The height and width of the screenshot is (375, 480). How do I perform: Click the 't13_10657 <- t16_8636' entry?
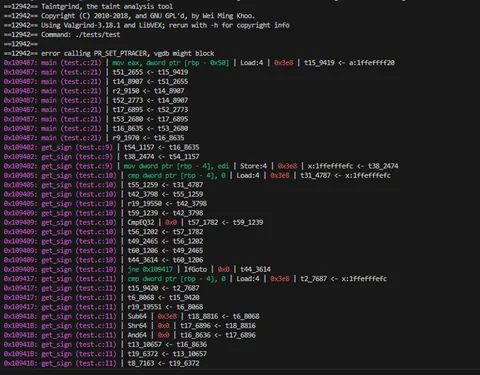(x=167, y=344)
